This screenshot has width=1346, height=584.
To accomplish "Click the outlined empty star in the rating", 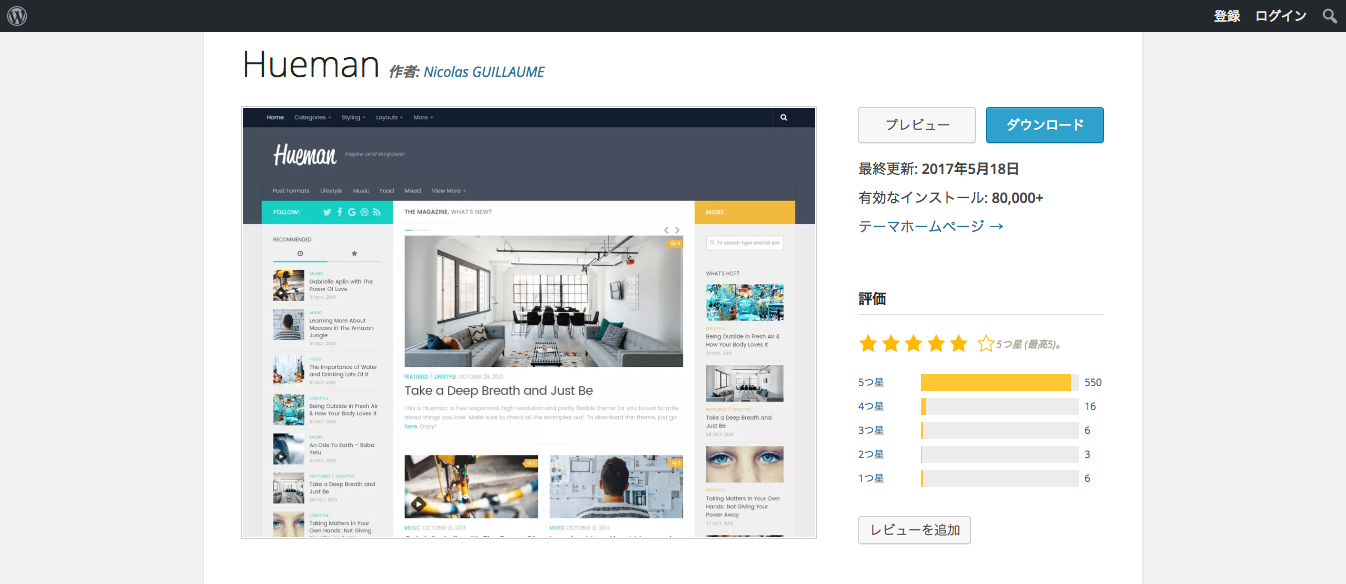I will (985, 344).
